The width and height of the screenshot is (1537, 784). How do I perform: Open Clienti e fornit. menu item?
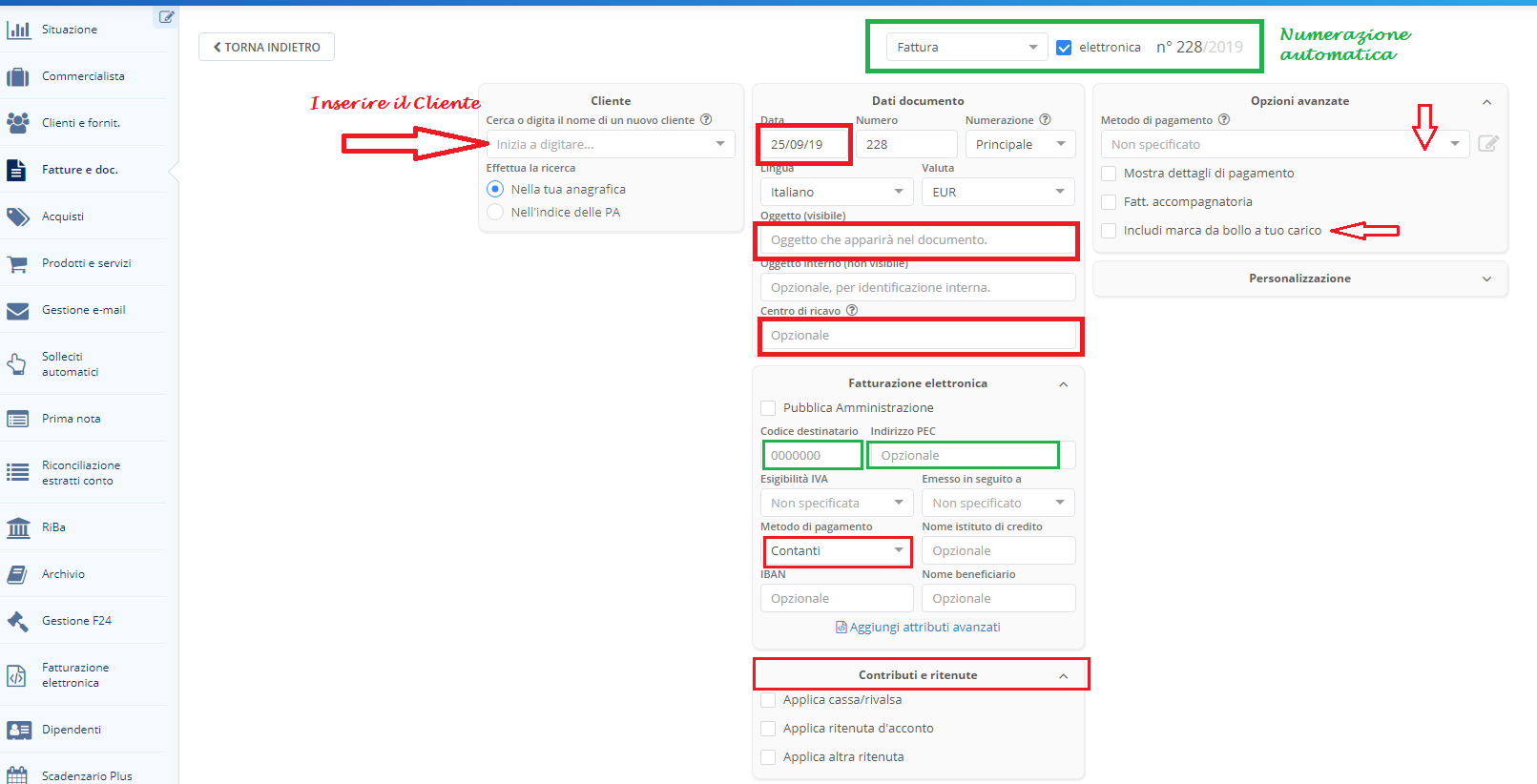[80, 123]
